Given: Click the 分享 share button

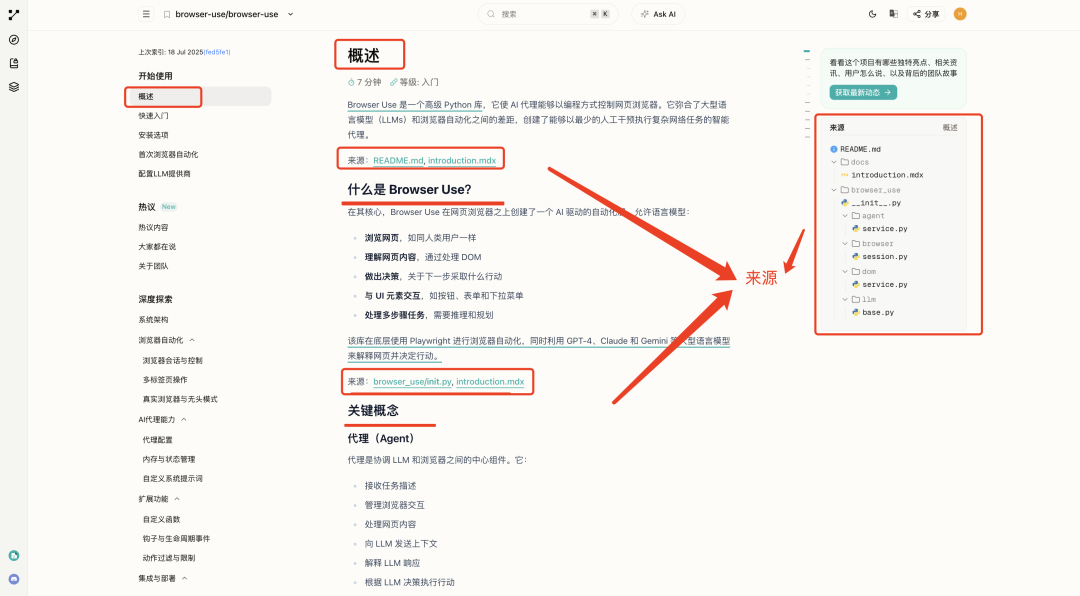Looking at the screenshot, I should (x=926, y=14).
